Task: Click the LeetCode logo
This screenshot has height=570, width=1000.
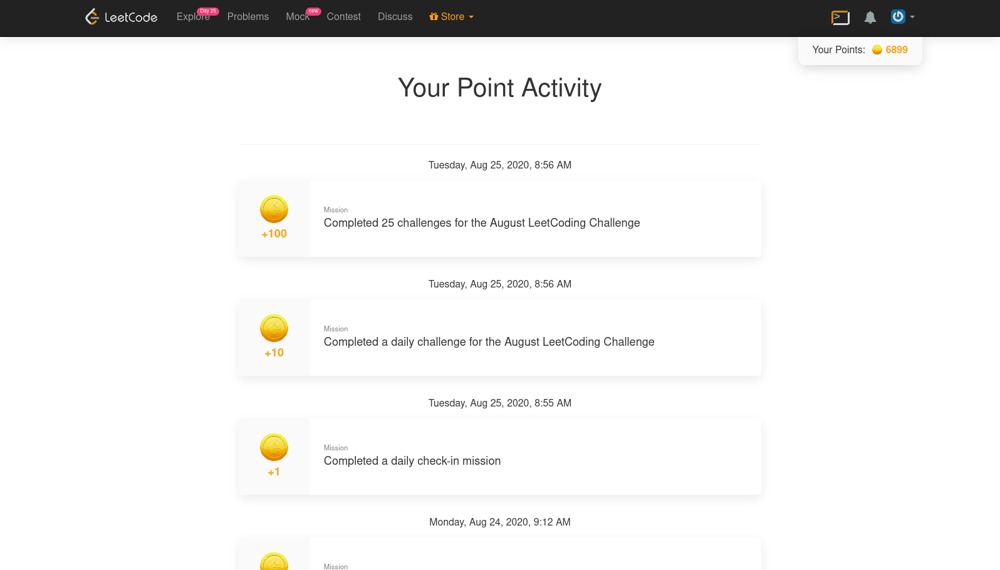Action: coord(121,17)
